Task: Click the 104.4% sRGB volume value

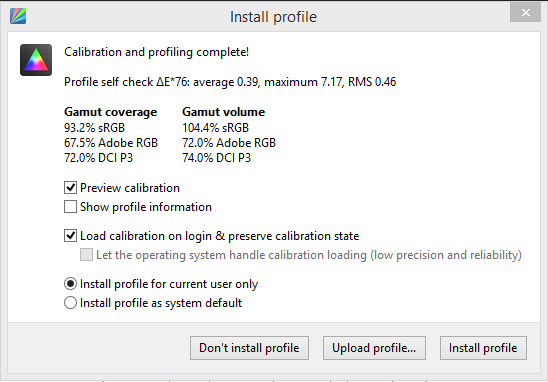Action: point(215,128)
